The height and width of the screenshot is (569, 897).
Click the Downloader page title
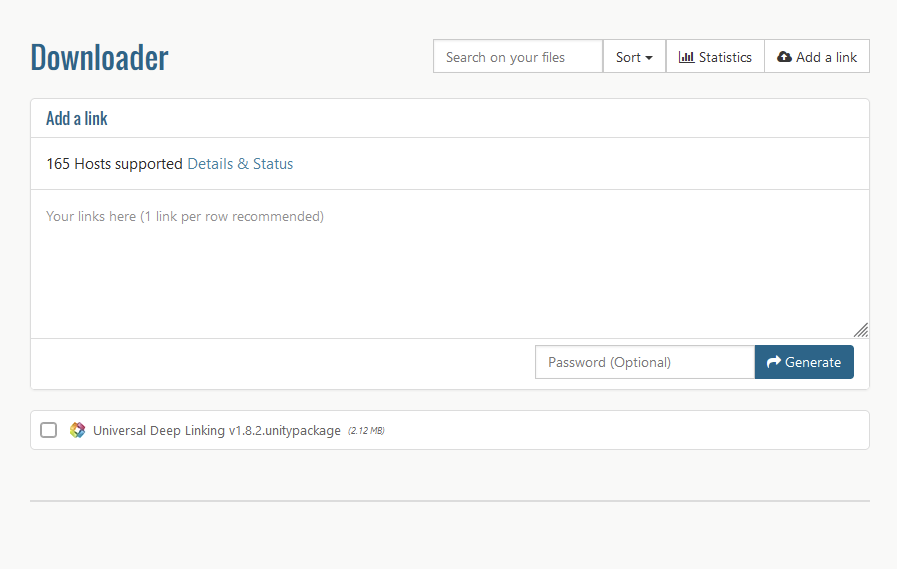[x=99, y=58]
